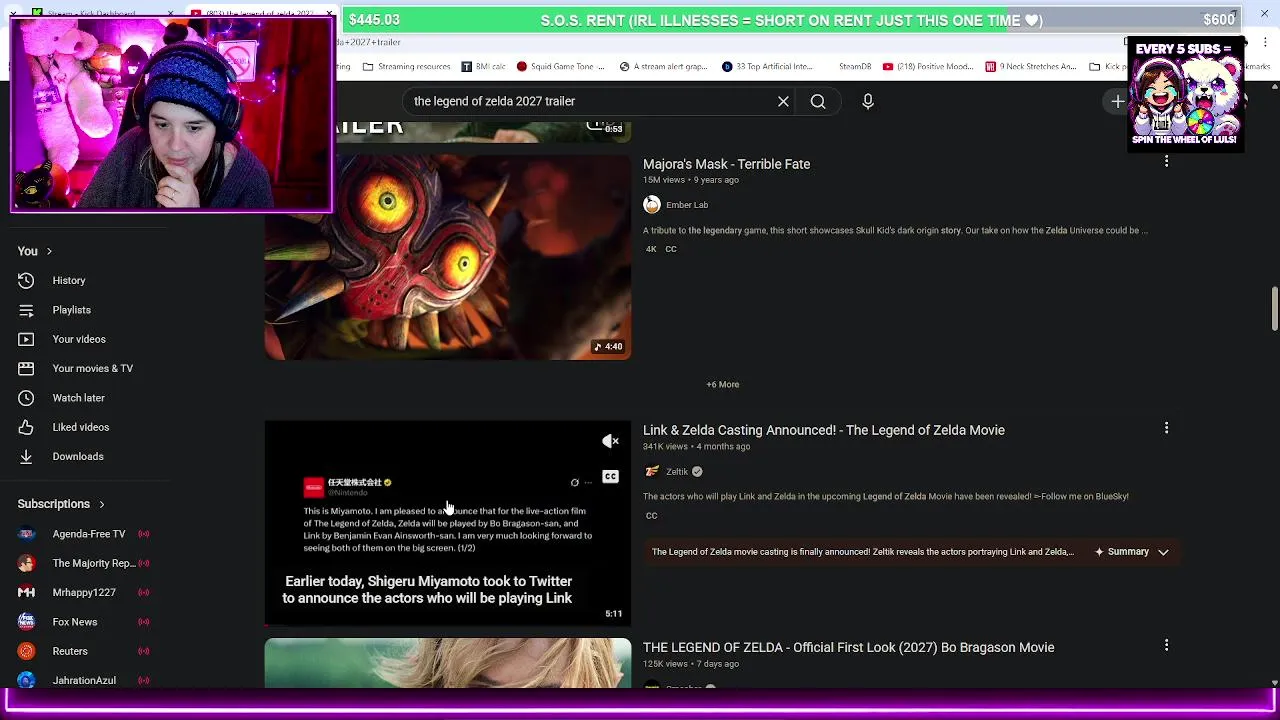Click the Create plus icon

point(1117,101)
